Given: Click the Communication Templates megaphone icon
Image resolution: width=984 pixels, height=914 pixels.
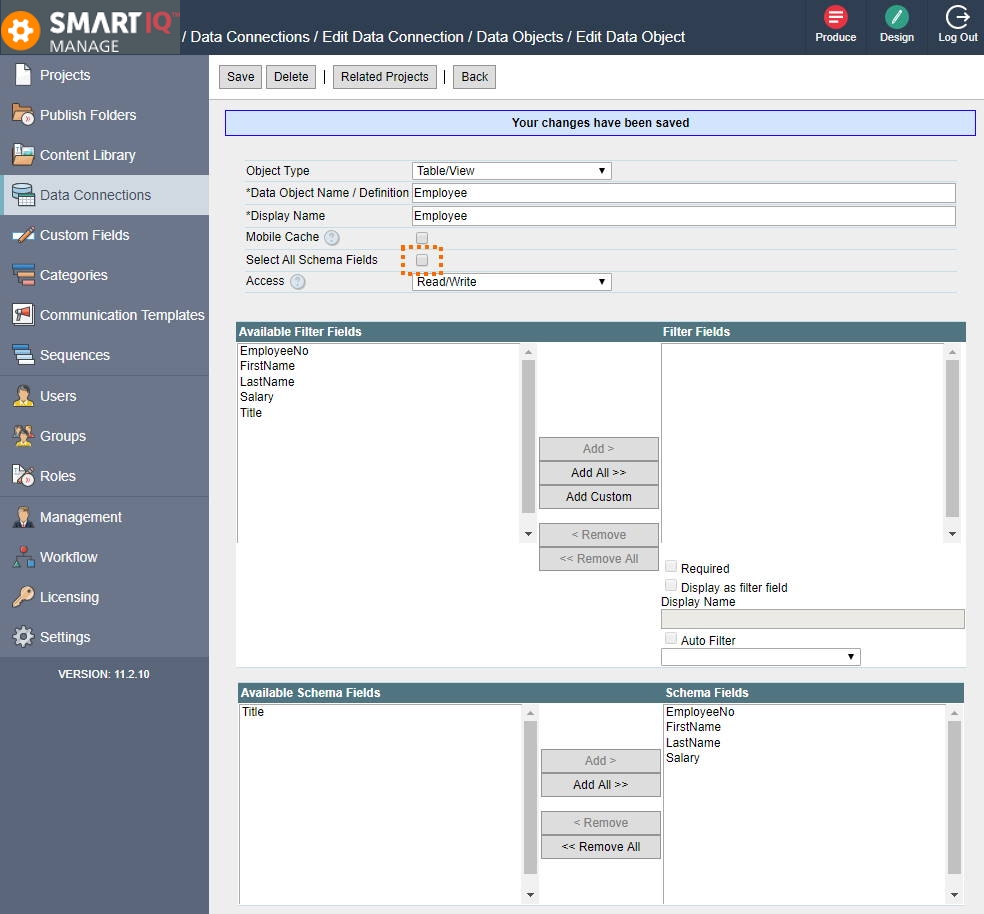Looking at the screenshot, I should 23,314.
